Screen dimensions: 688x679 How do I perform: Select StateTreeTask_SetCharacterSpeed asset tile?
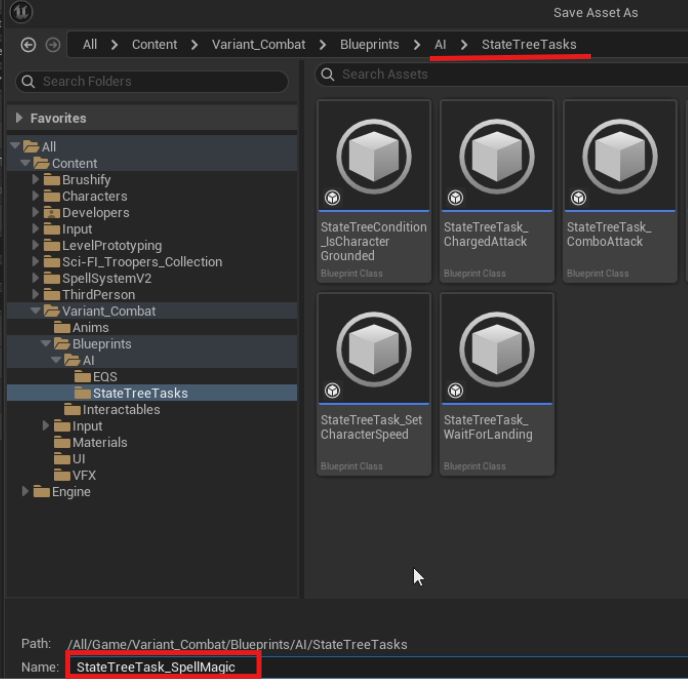(374, 384)
